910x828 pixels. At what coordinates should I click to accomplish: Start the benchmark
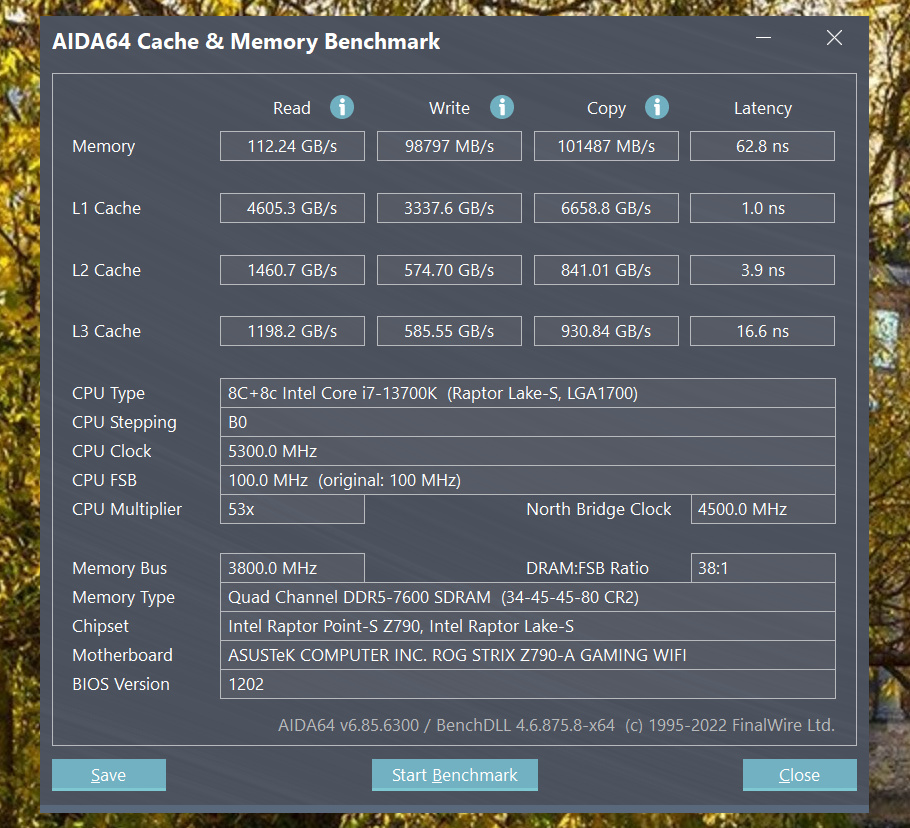(454, 775)
